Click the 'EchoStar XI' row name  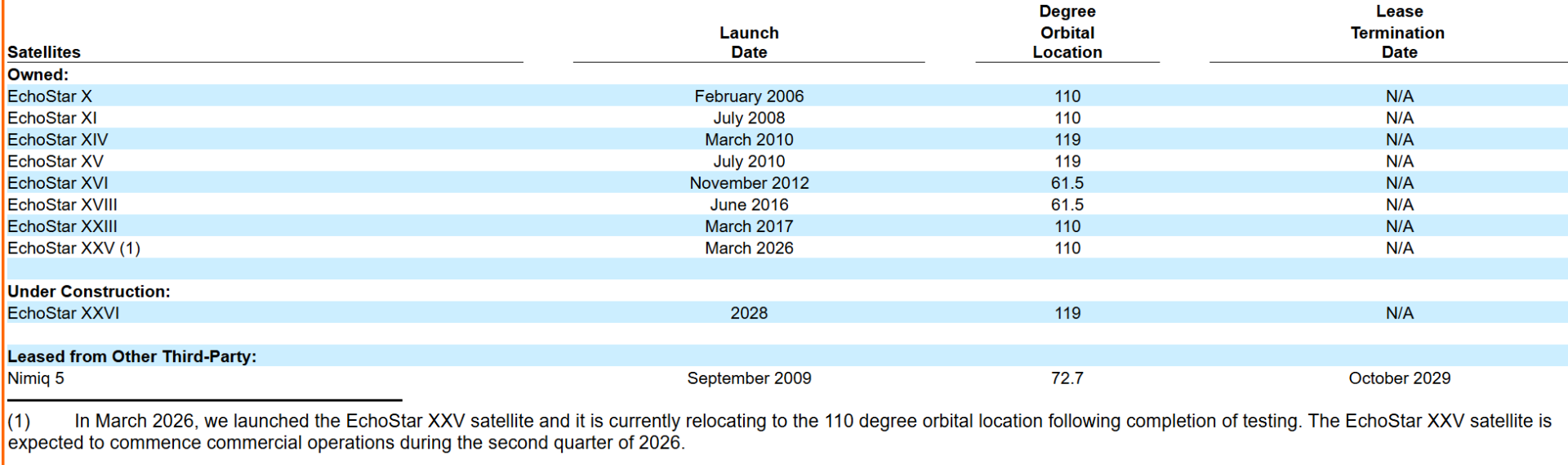52,118
